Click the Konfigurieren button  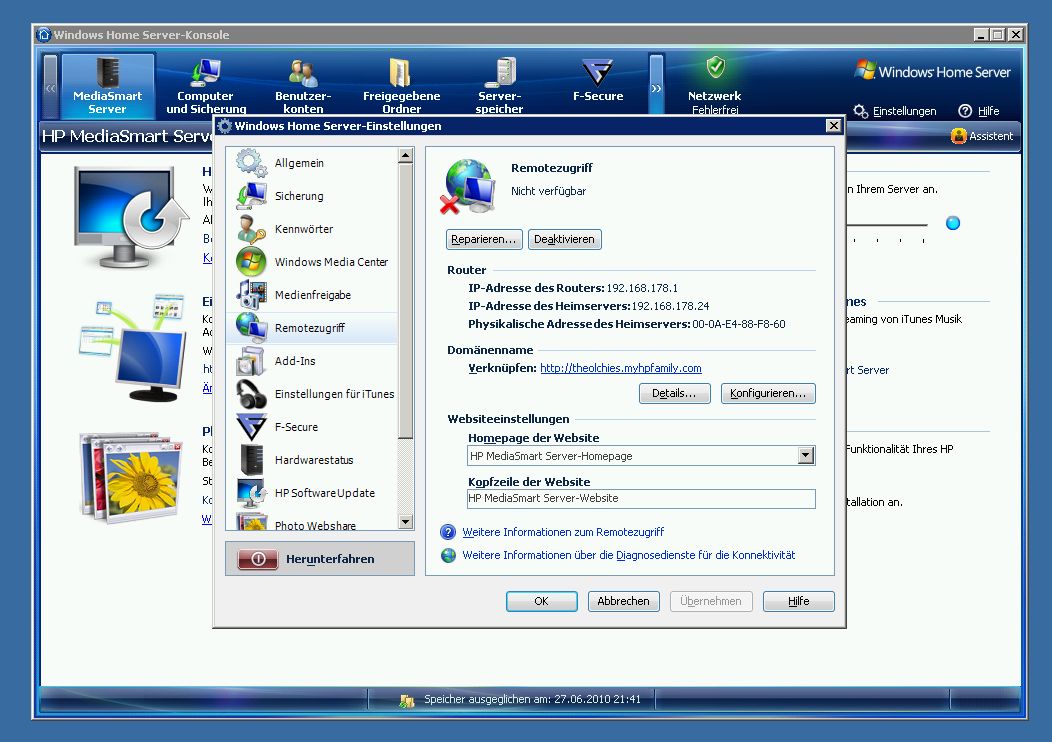[768, 393]
